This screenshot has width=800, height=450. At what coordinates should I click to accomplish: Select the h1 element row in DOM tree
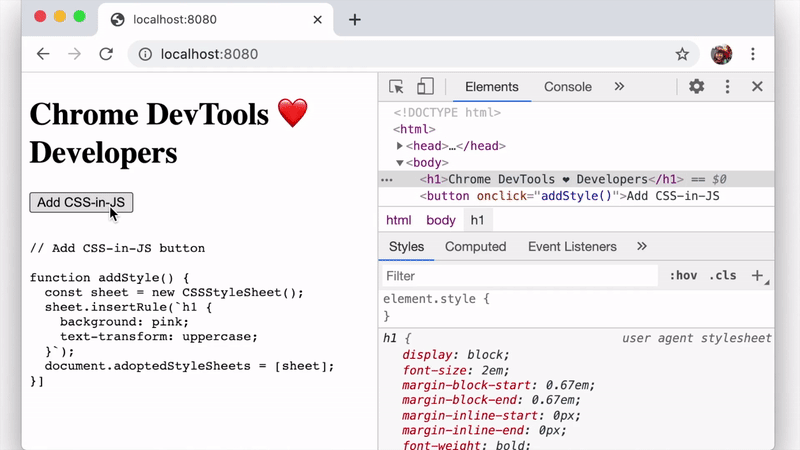[576, 180]
